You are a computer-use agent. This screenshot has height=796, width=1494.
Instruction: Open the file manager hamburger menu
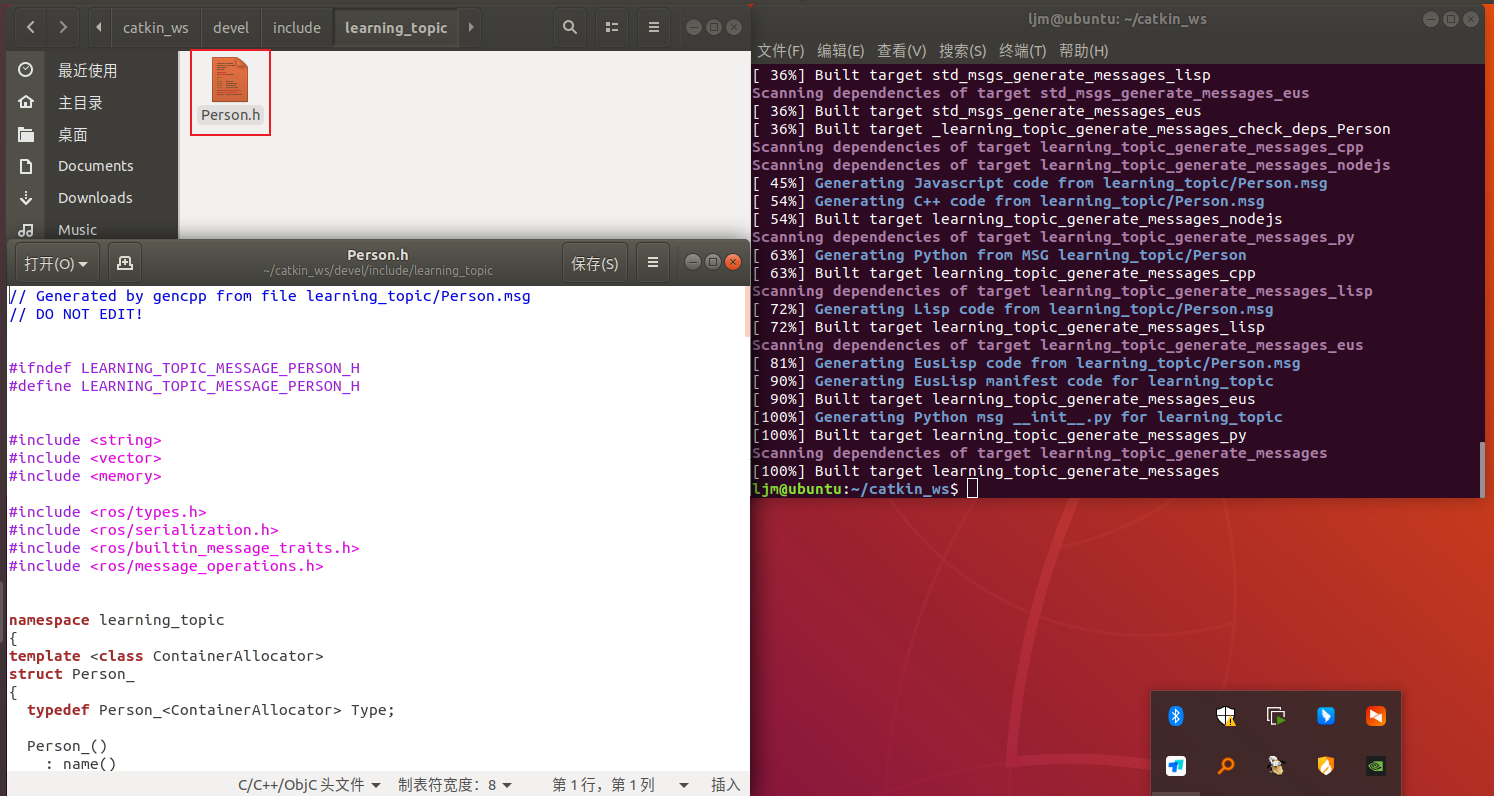coord(654,27)
